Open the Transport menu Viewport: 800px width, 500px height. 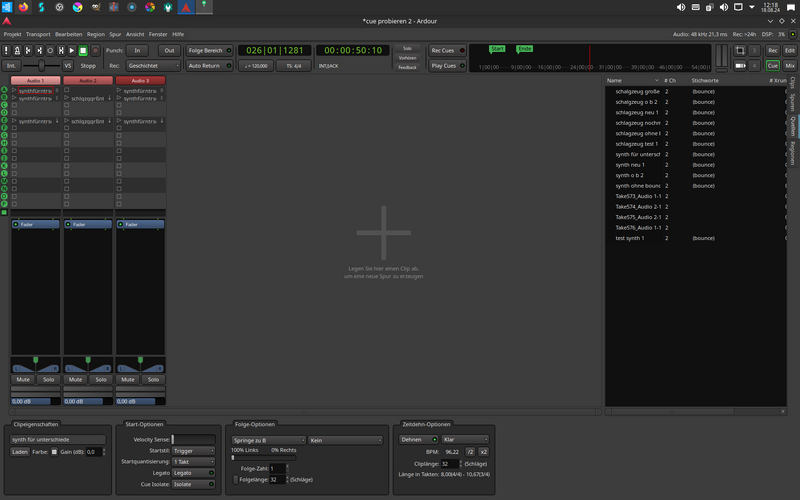[38, 34]
